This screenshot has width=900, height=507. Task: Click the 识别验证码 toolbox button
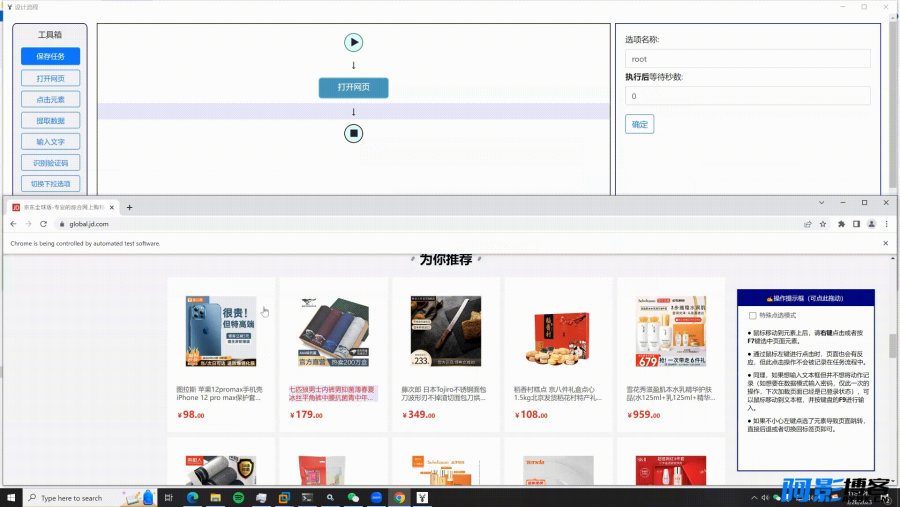(51, 163)
